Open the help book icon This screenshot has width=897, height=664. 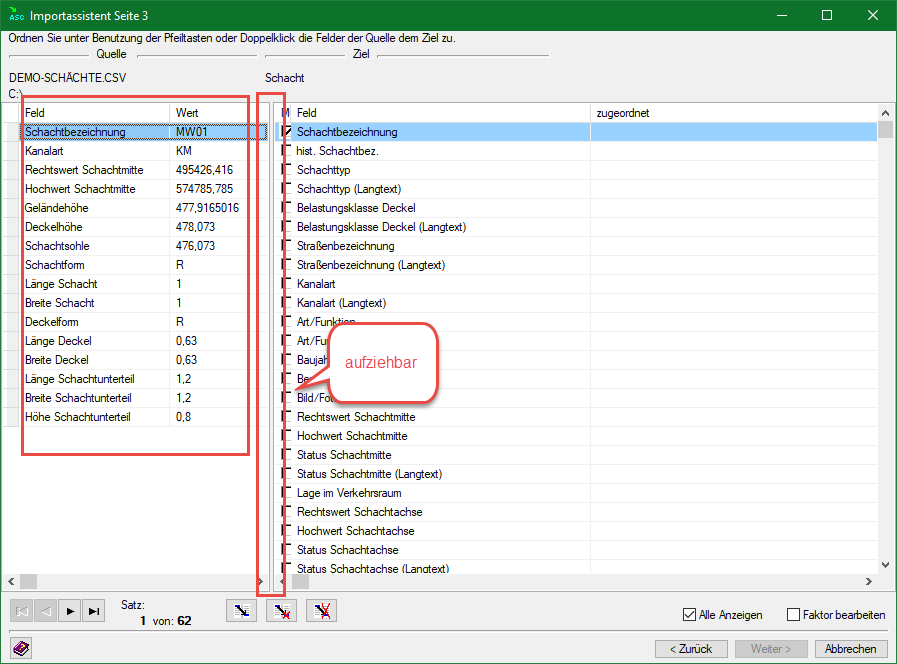22,648
